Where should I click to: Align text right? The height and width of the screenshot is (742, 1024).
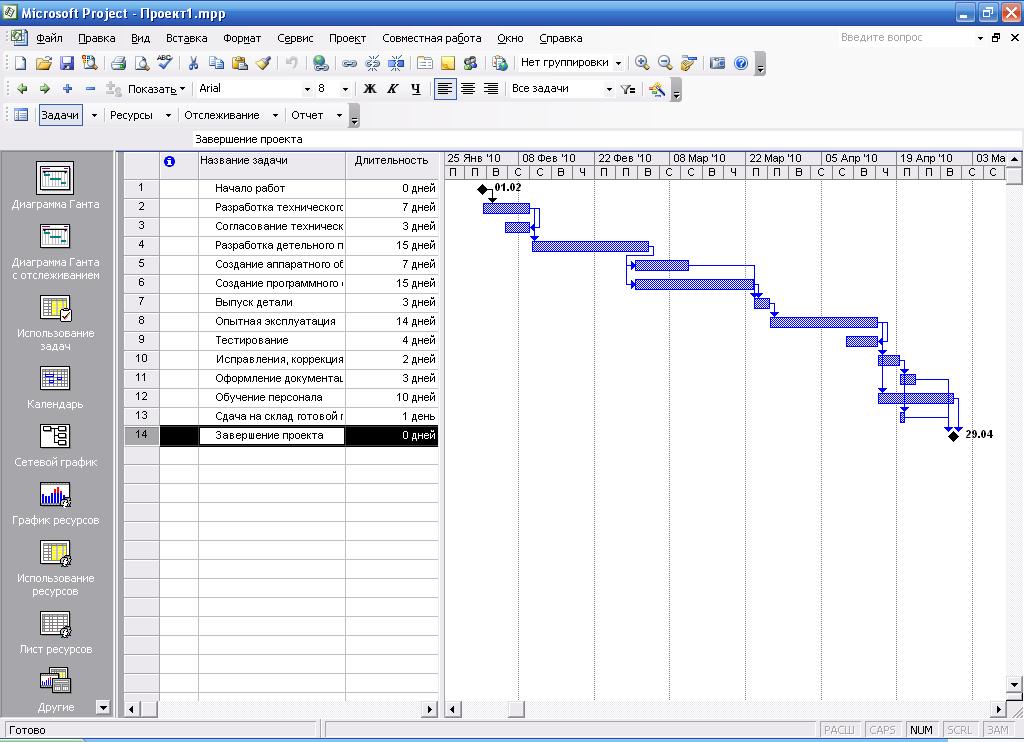[491, 89]
